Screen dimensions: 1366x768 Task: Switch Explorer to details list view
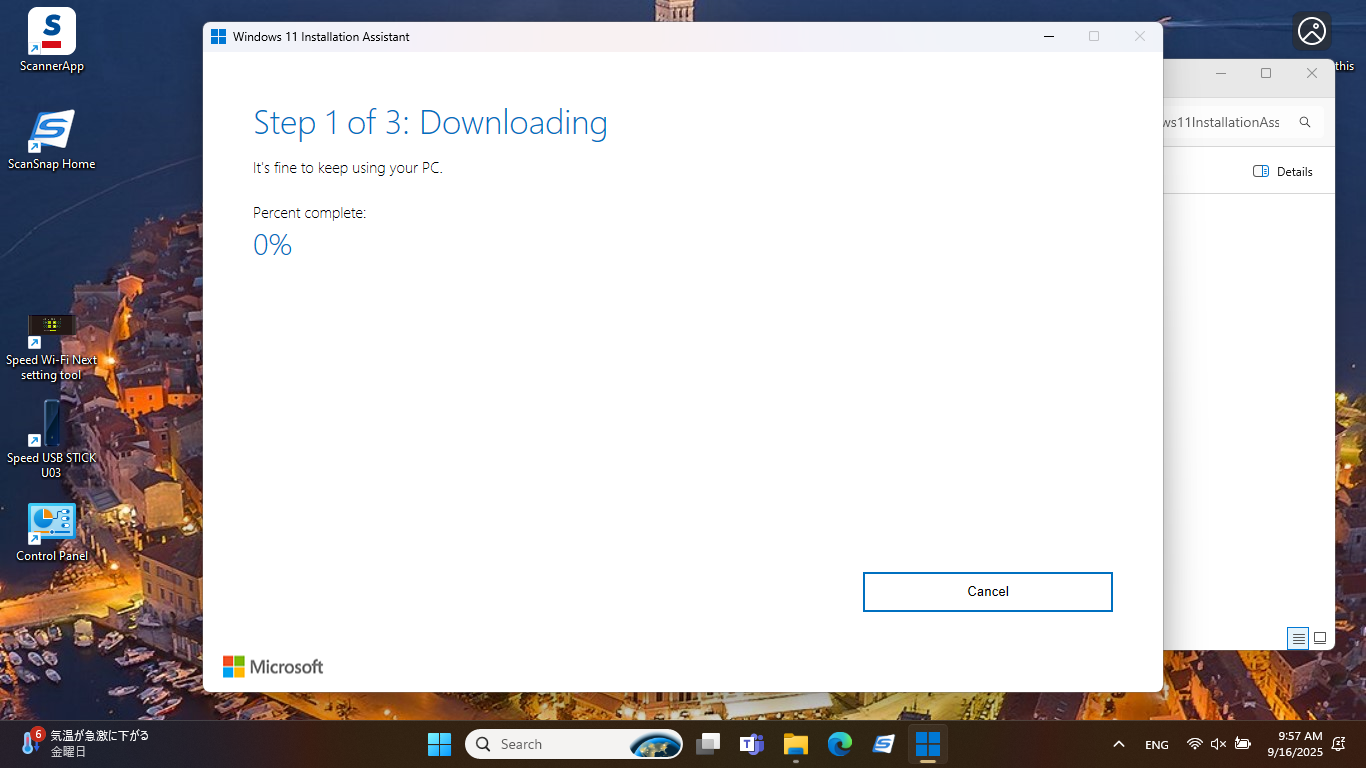pos(1298,638)
